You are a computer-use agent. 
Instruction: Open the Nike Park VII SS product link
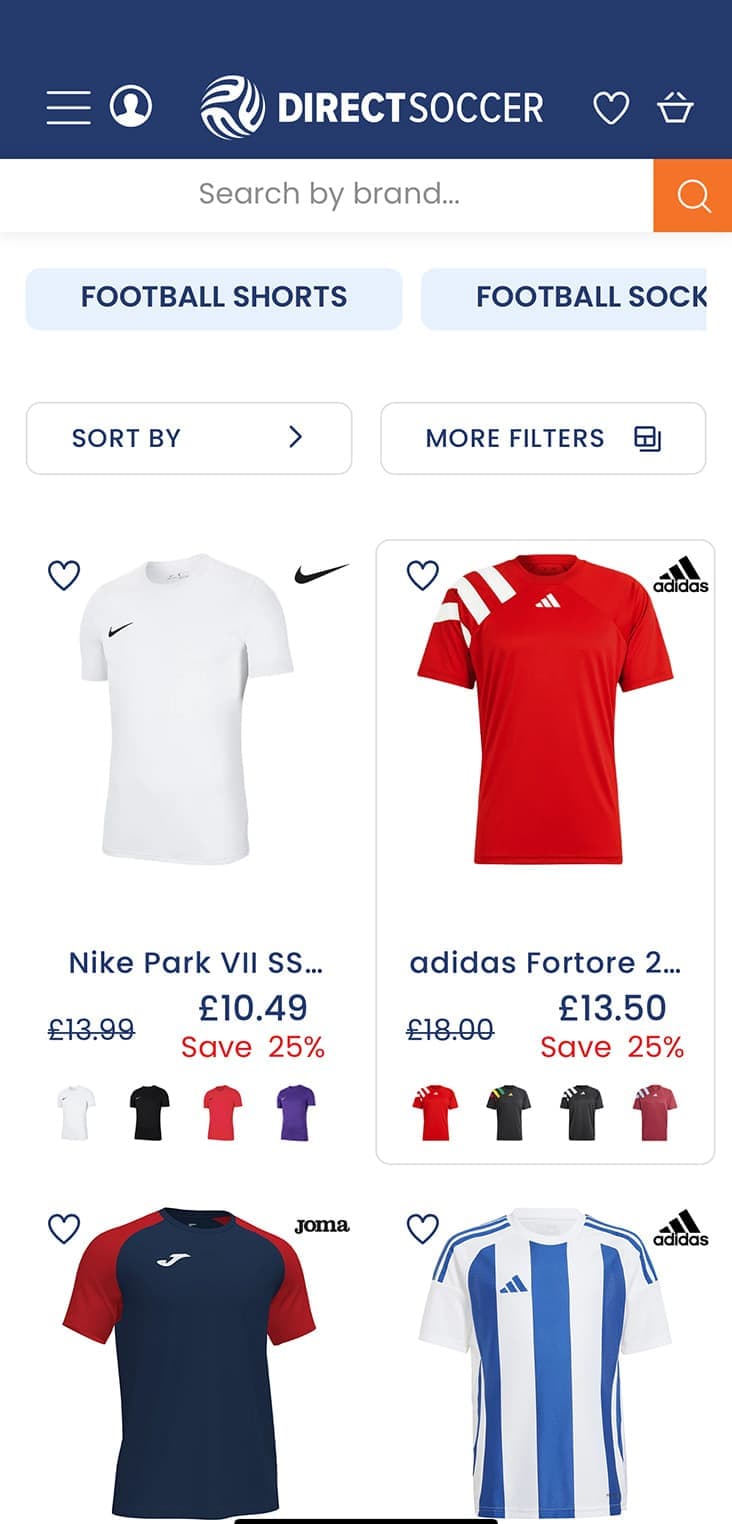point(196,962)
